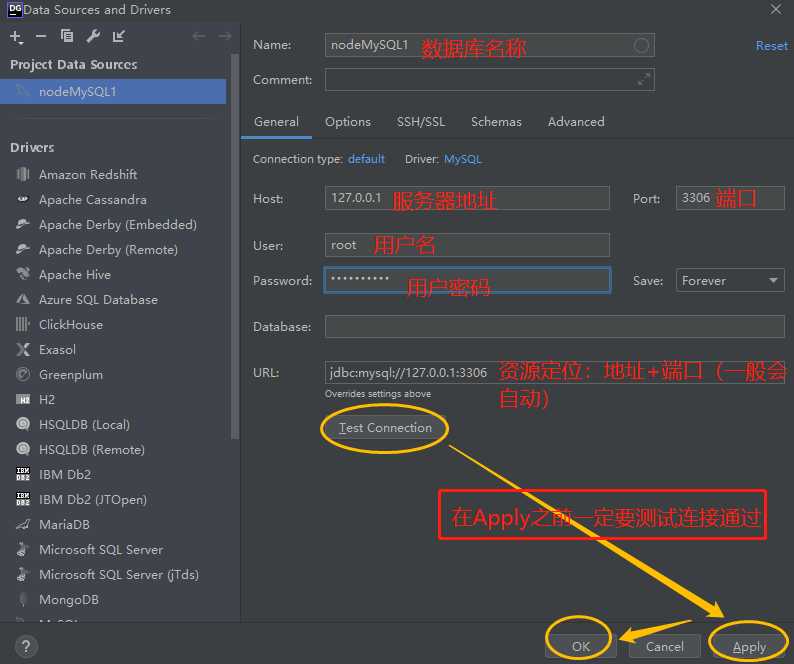Open the SSH/SSL tab
Viewport: 794px width, 664px height.
[421, 122]
